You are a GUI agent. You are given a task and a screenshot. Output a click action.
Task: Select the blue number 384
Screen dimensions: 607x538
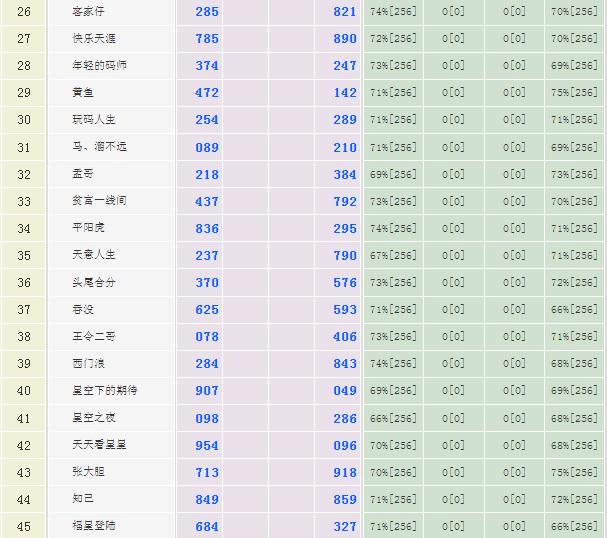345,174
